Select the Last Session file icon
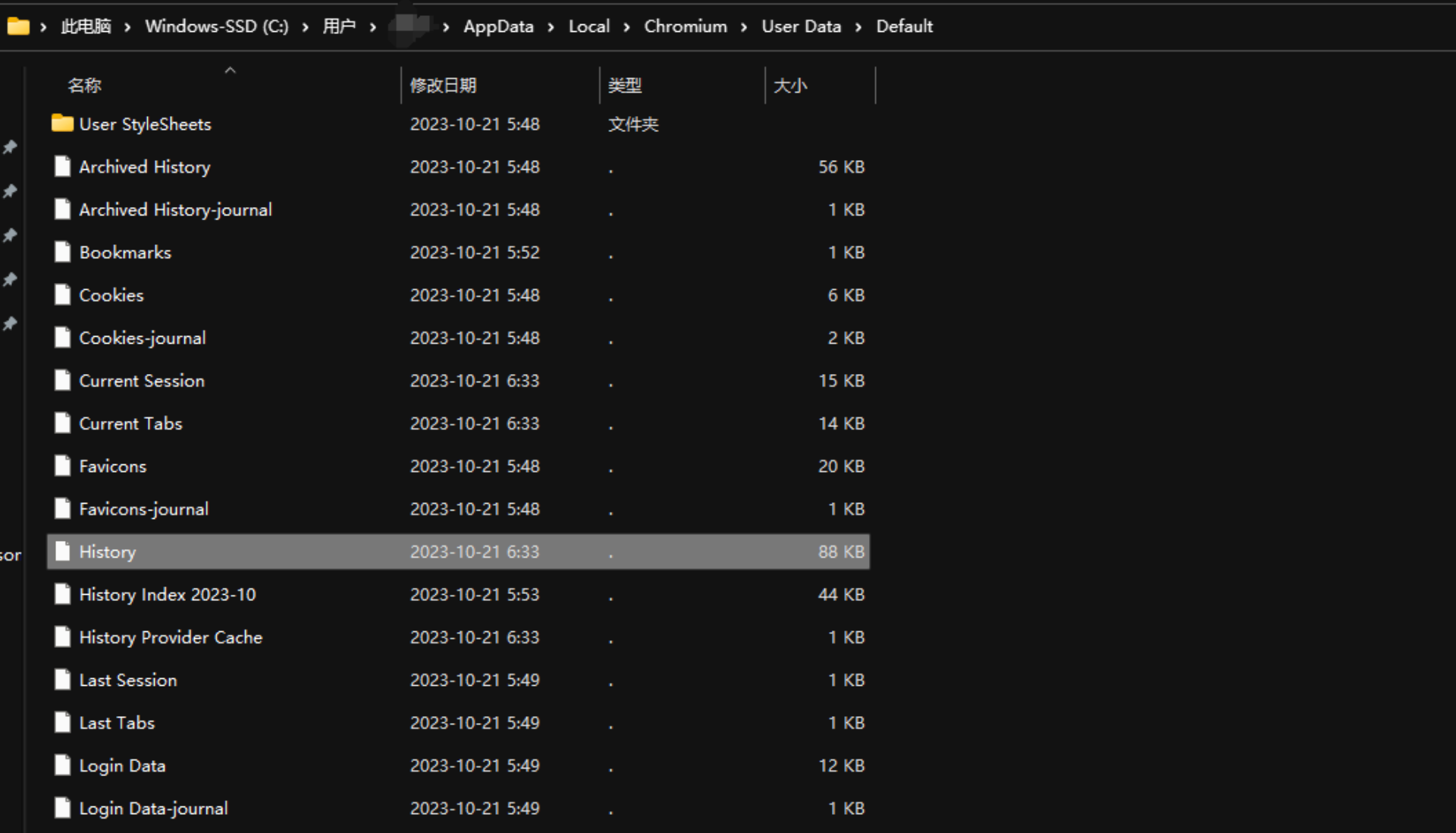Viewport: 1456px width, 833px height. click(x=63, y=680)
